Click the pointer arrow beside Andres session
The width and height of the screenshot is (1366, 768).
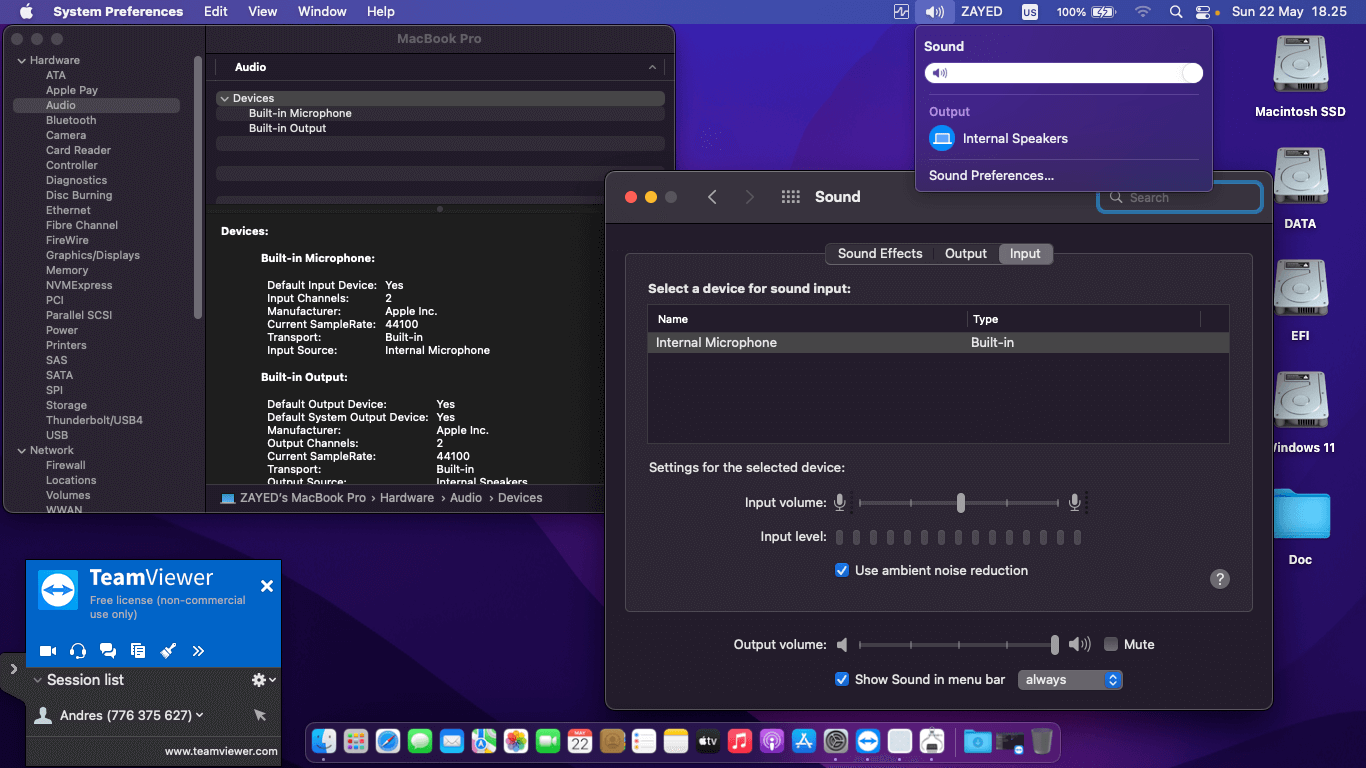click(x=260, y=715)
